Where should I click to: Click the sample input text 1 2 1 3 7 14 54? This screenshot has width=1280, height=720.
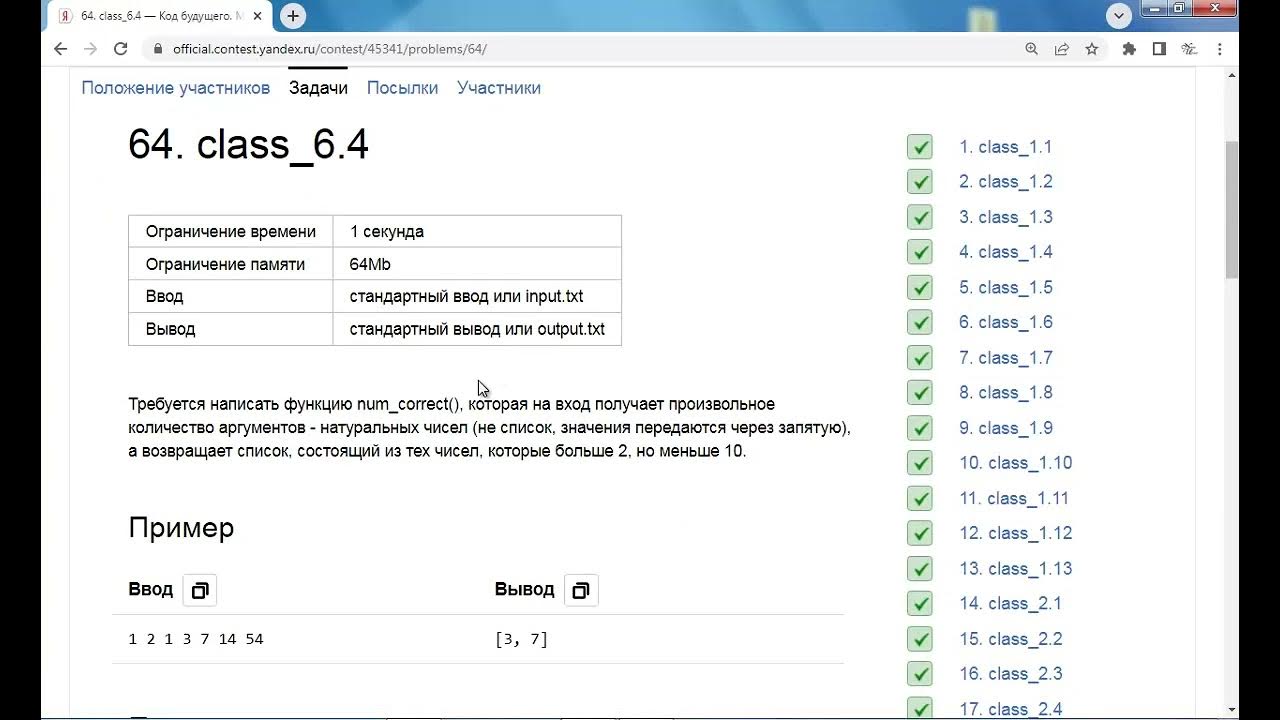tap(196, 639)
